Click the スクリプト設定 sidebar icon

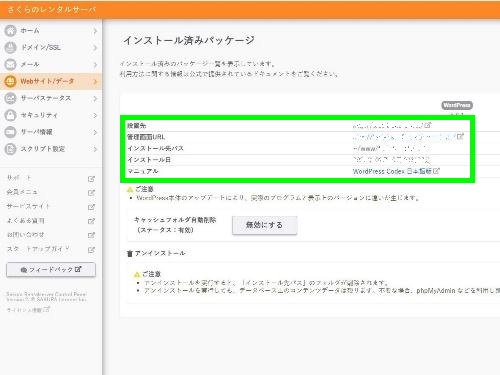[x=10, y=149]
